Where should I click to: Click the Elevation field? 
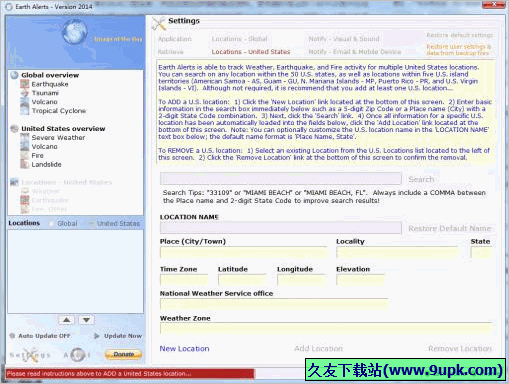[360, 280]
